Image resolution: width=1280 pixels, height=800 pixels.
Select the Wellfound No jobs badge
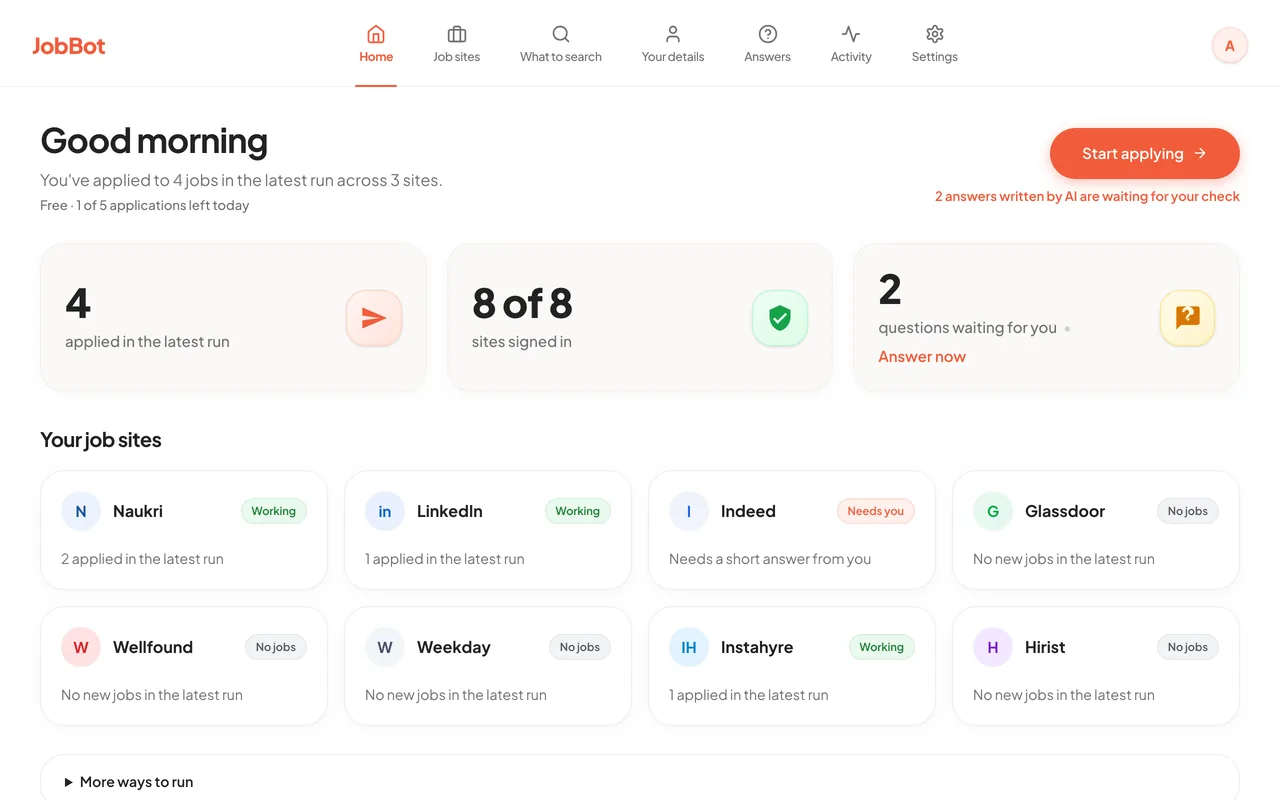tap(276, 647)
